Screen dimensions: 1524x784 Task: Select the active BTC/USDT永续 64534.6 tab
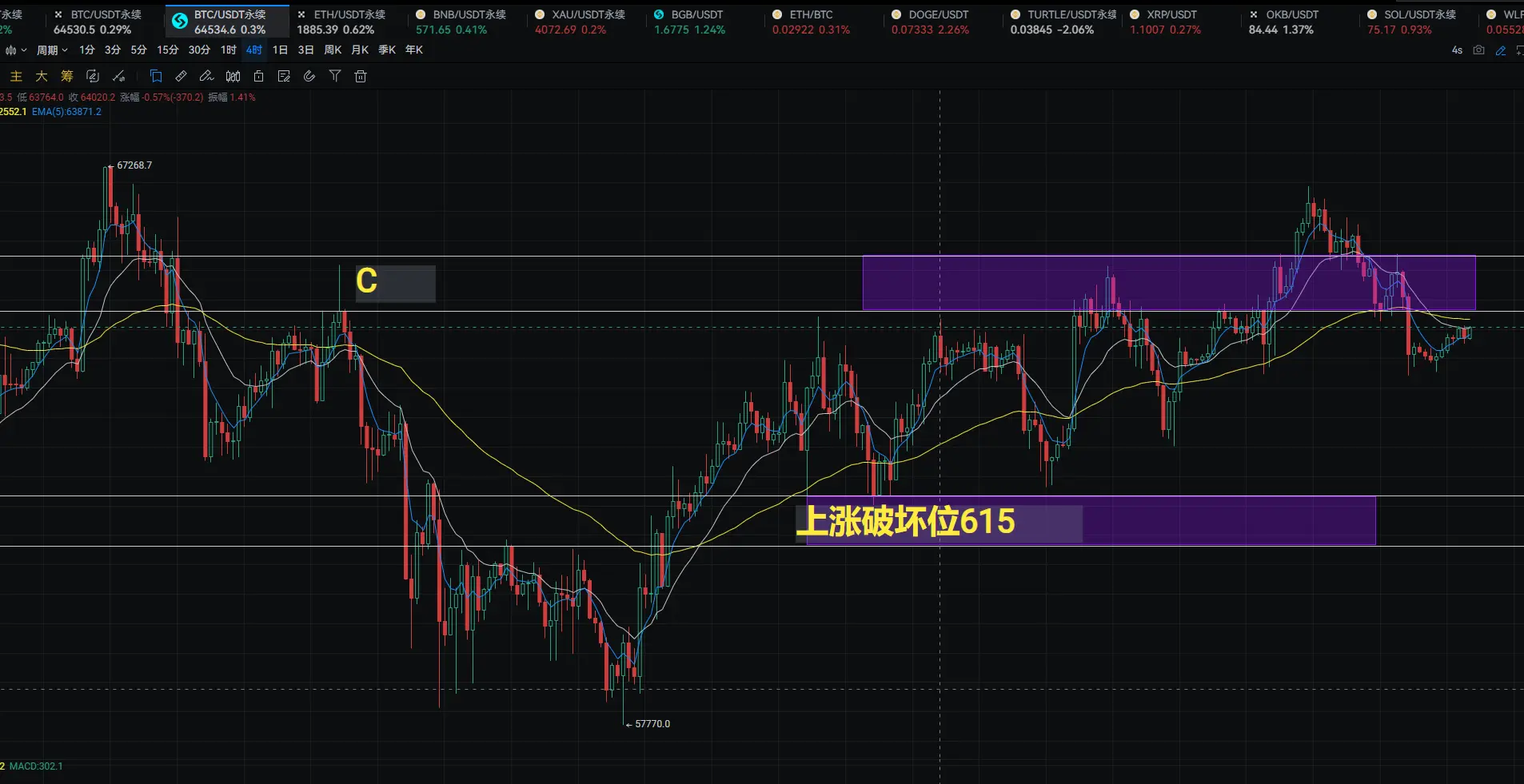point(228,22)
